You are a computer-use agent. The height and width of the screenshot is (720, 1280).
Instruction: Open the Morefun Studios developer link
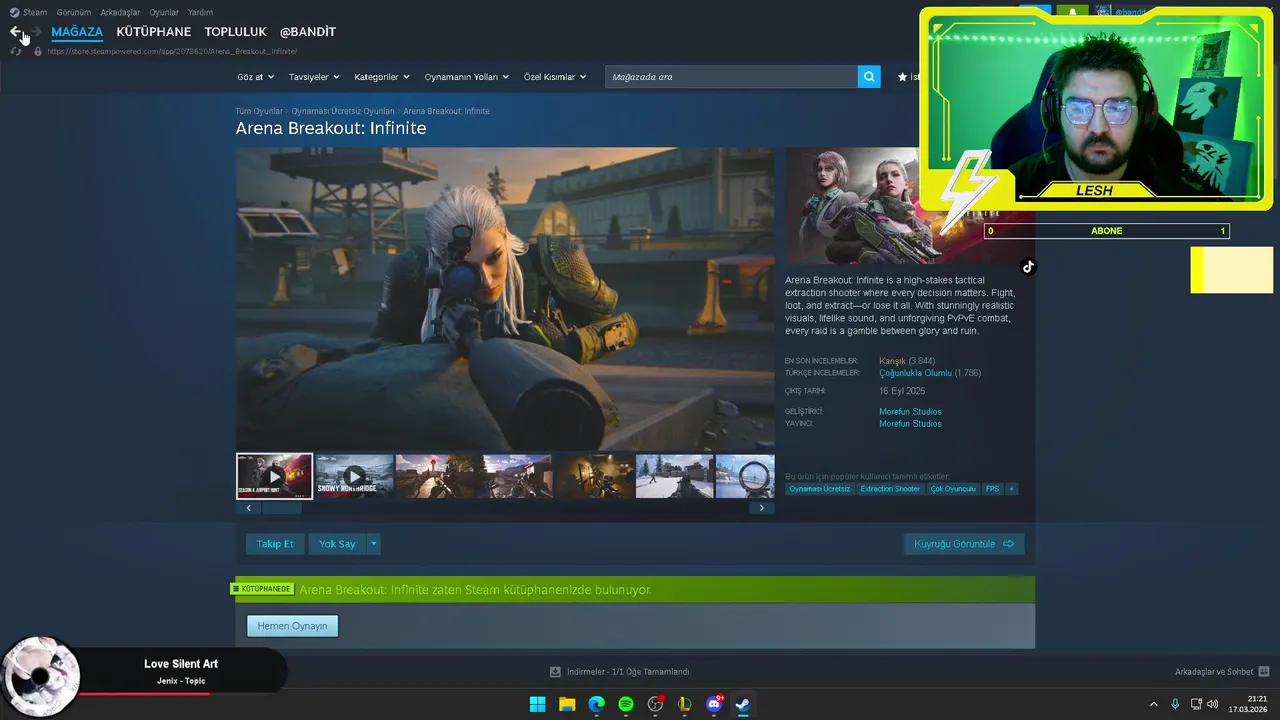point(910,412)
